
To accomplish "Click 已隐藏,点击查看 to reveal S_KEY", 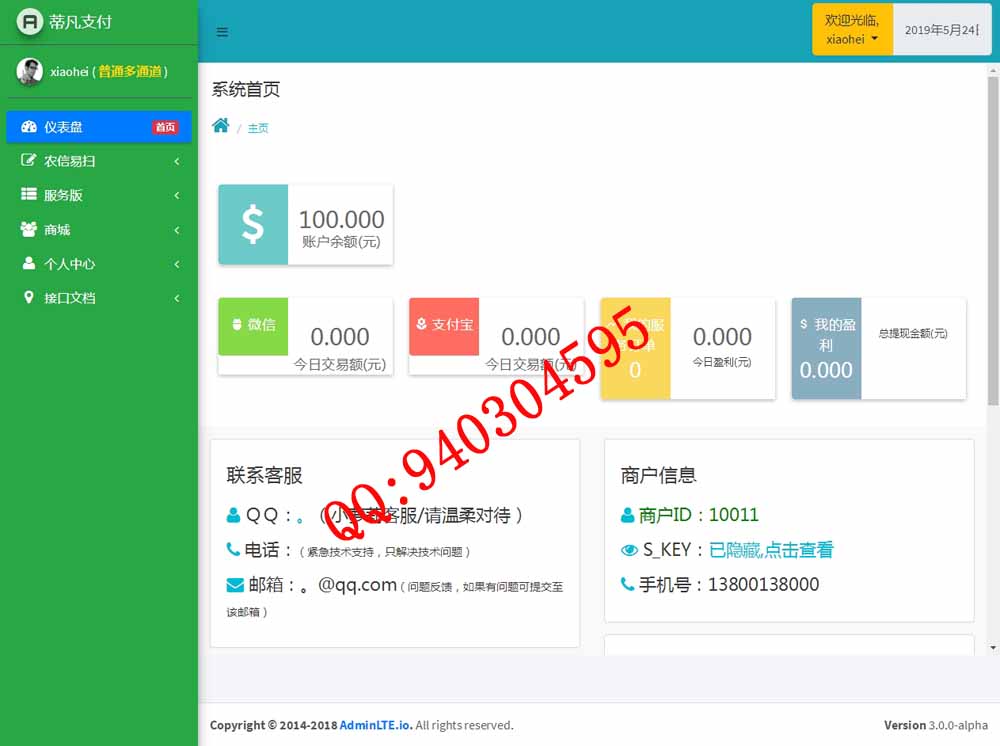I will [x=770, y=550].
